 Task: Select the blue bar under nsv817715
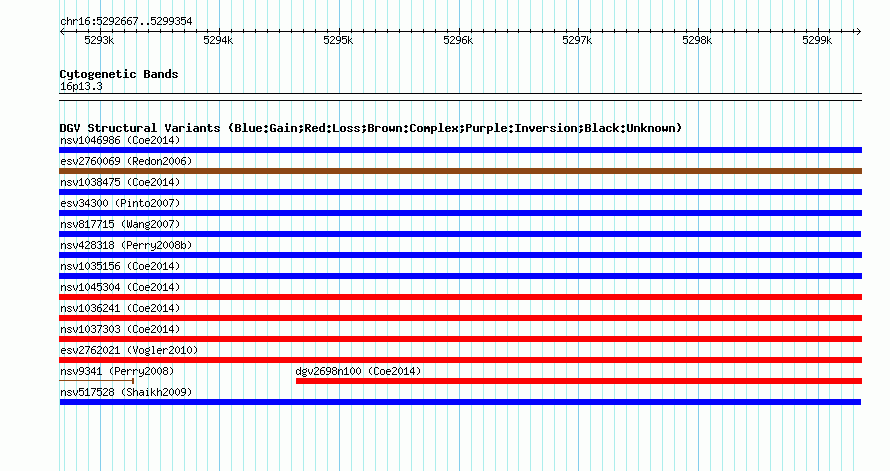coord(460,234)
